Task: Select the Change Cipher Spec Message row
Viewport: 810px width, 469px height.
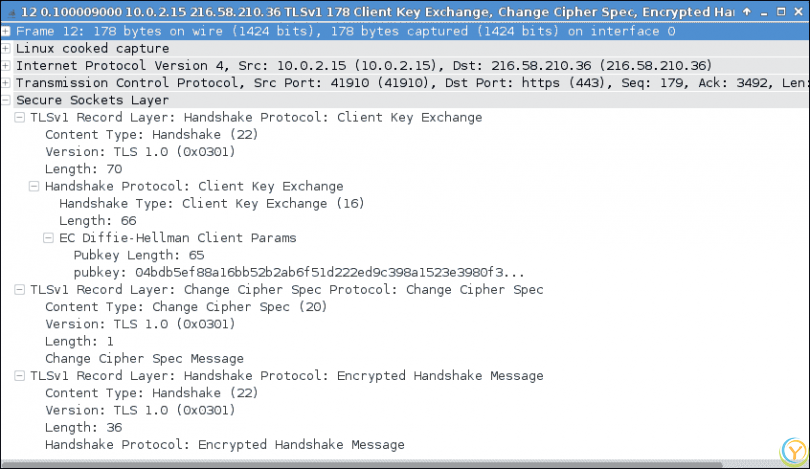Action: (x=144, y=358)
